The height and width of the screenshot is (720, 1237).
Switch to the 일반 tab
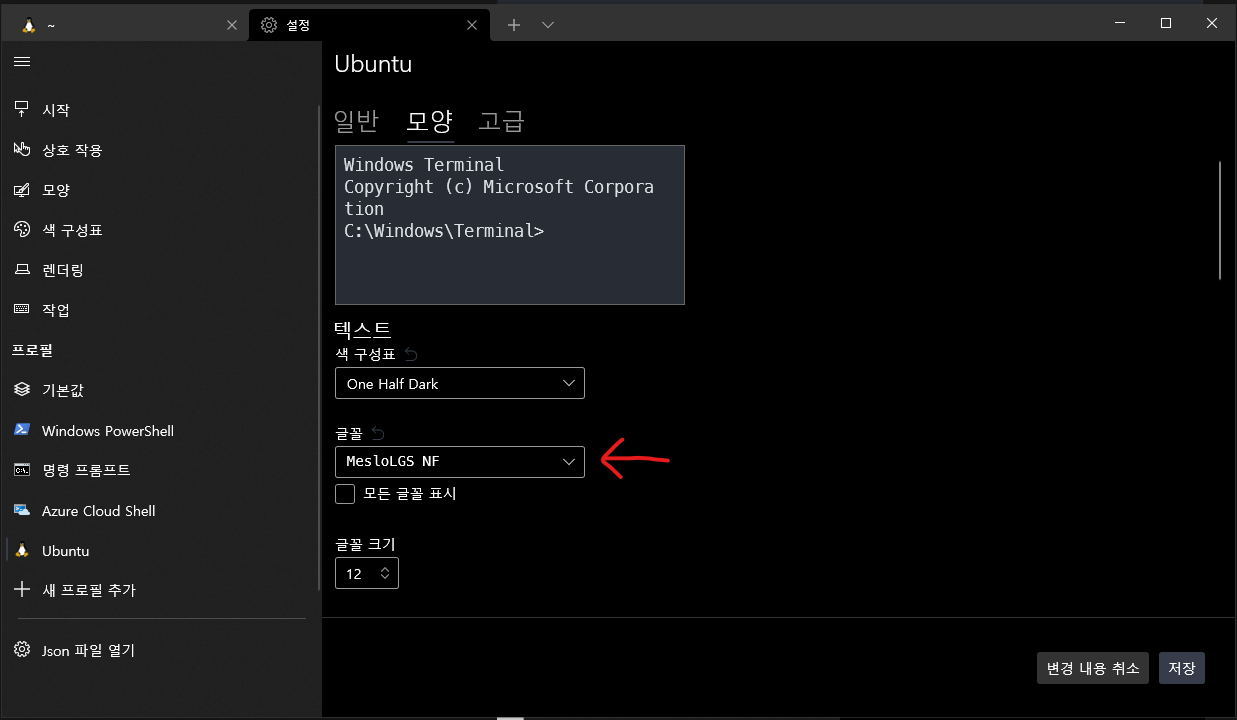click(x=356, y=121)
